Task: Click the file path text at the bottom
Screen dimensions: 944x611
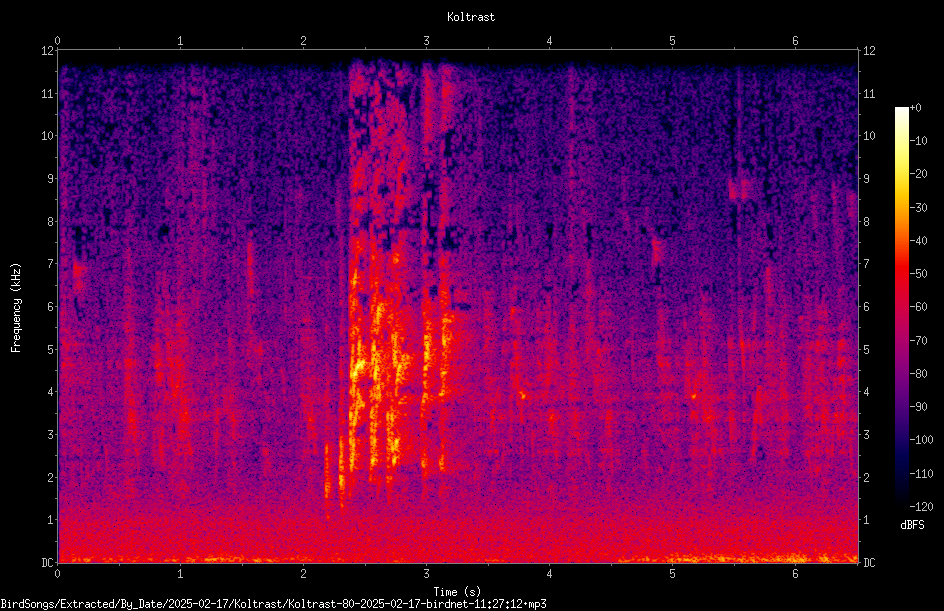Action: tap(273, 604)
